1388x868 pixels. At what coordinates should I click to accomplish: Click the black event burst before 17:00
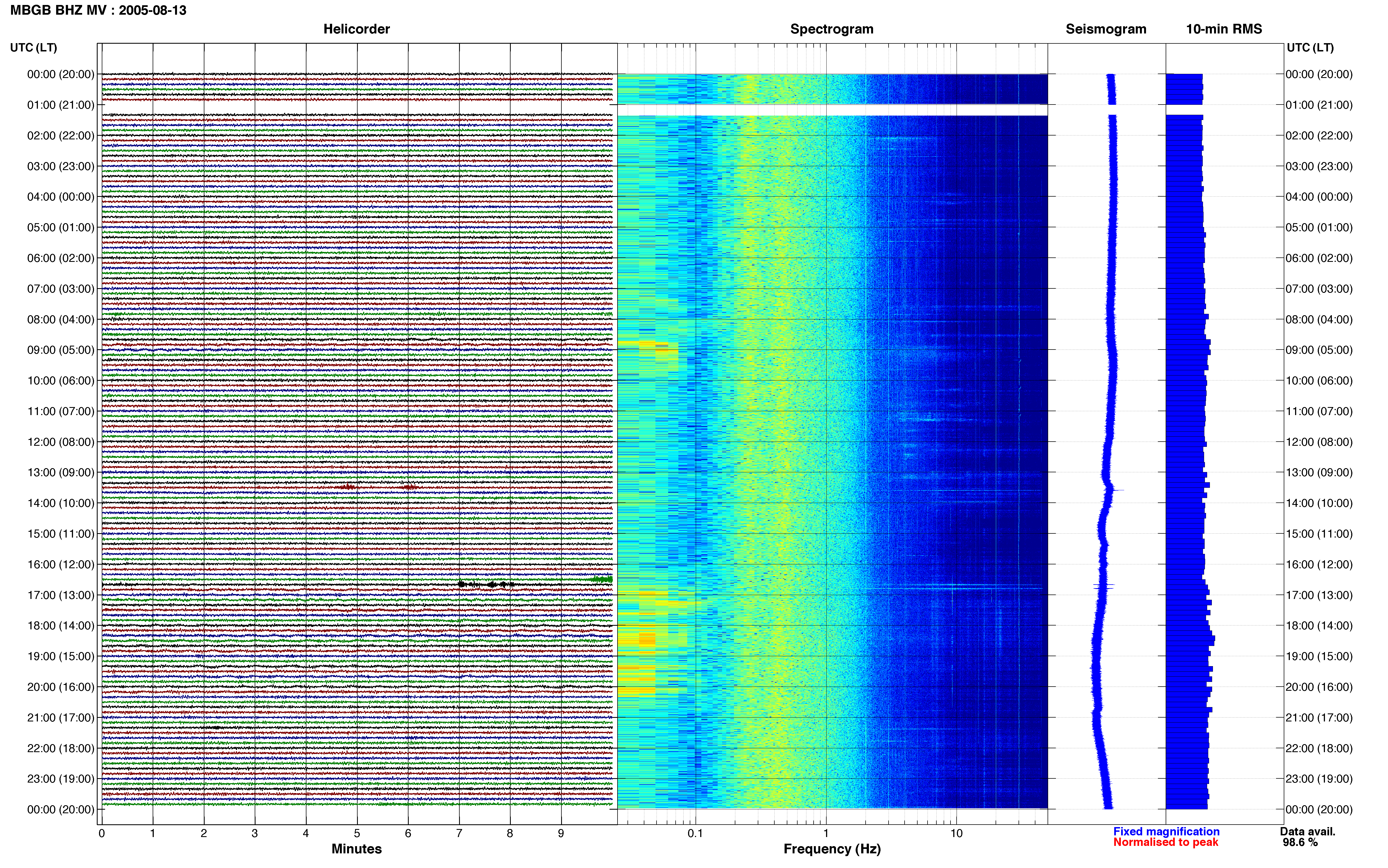pyautogui.click(x=486, y=584)
